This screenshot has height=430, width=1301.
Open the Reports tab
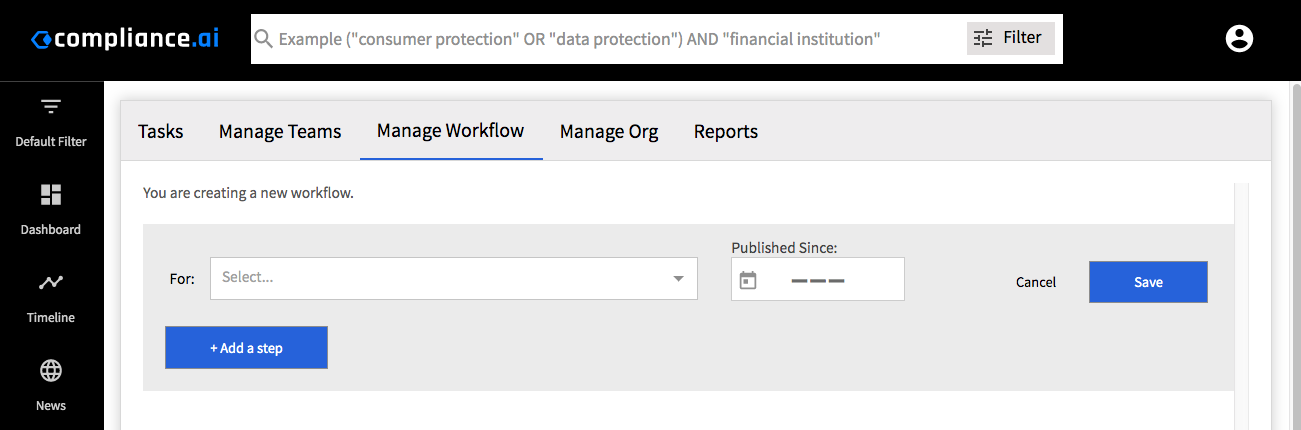coord(726,131)
